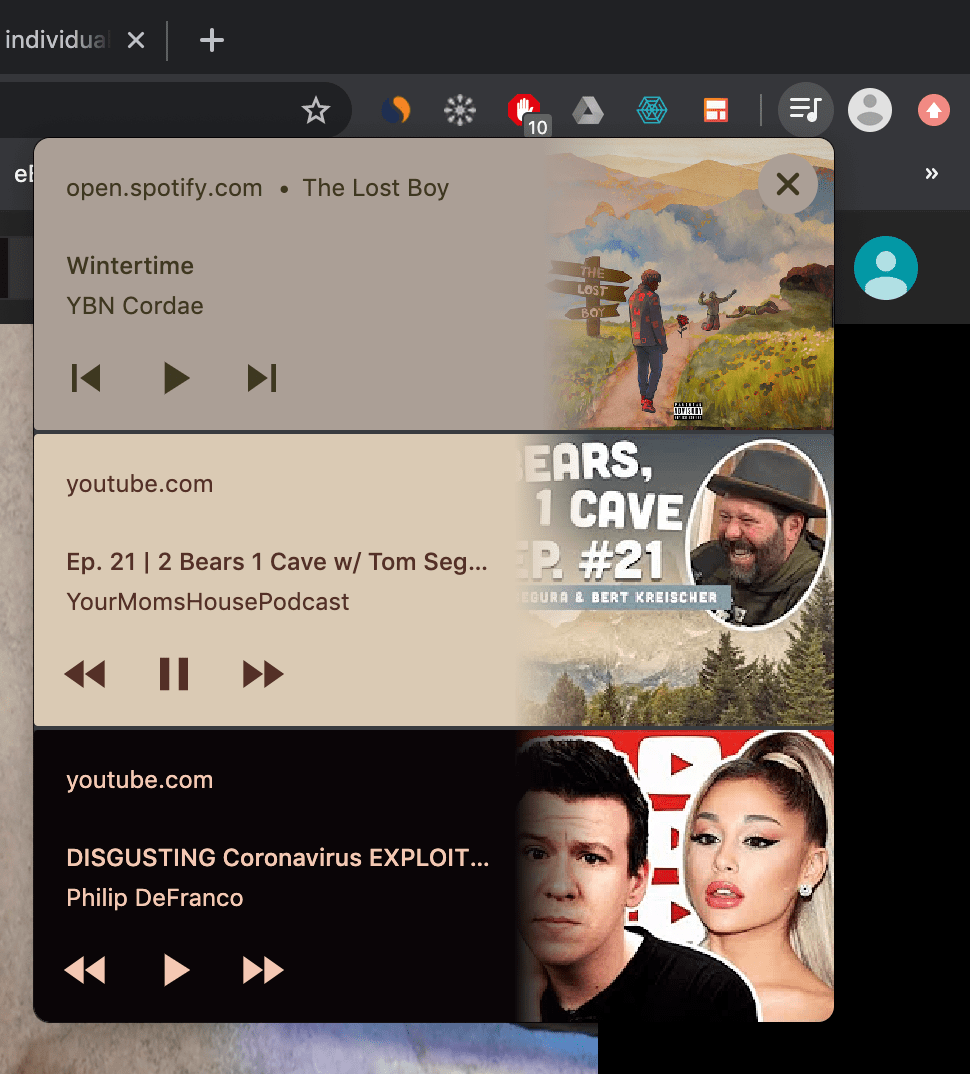Click the 'Philip DeFranco' channel name
This screenshot has width=970, height=1074.
coord(155,897)
